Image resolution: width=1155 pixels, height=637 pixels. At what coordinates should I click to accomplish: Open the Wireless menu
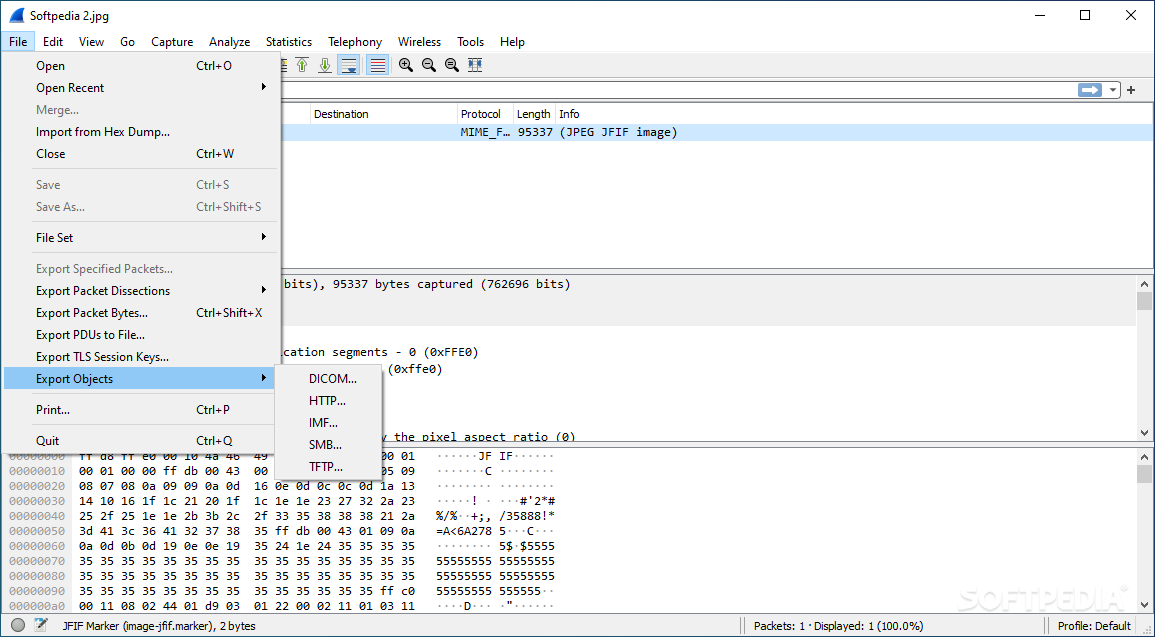(x=419, y=42)
